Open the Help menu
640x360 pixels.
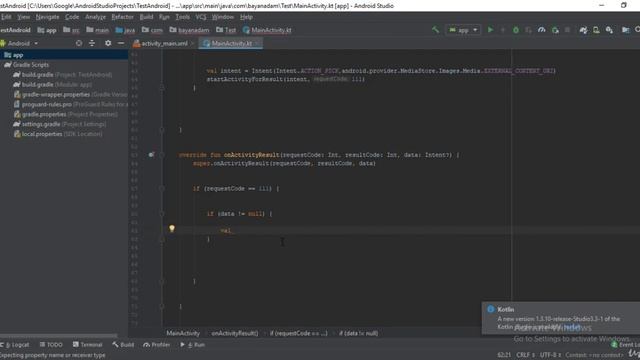pyautogui.click(x=246, y=17)
